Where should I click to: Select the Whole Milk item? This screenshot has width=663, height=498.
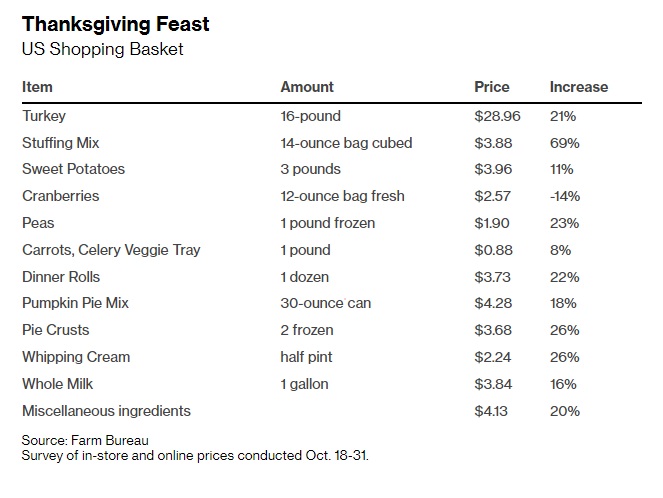(58, 384)
